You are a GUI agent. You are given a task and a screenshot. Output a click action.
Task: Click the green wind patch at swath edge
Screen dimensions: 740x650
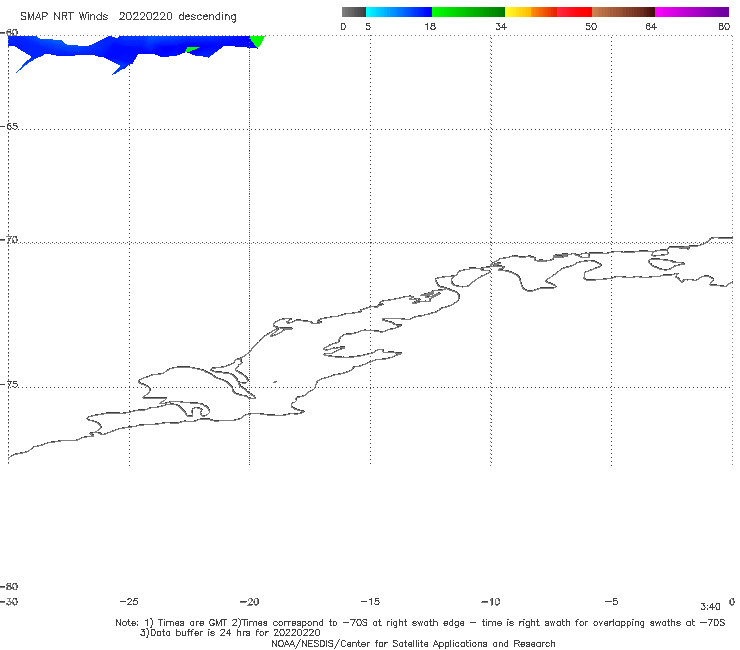(x=257, y=41)
